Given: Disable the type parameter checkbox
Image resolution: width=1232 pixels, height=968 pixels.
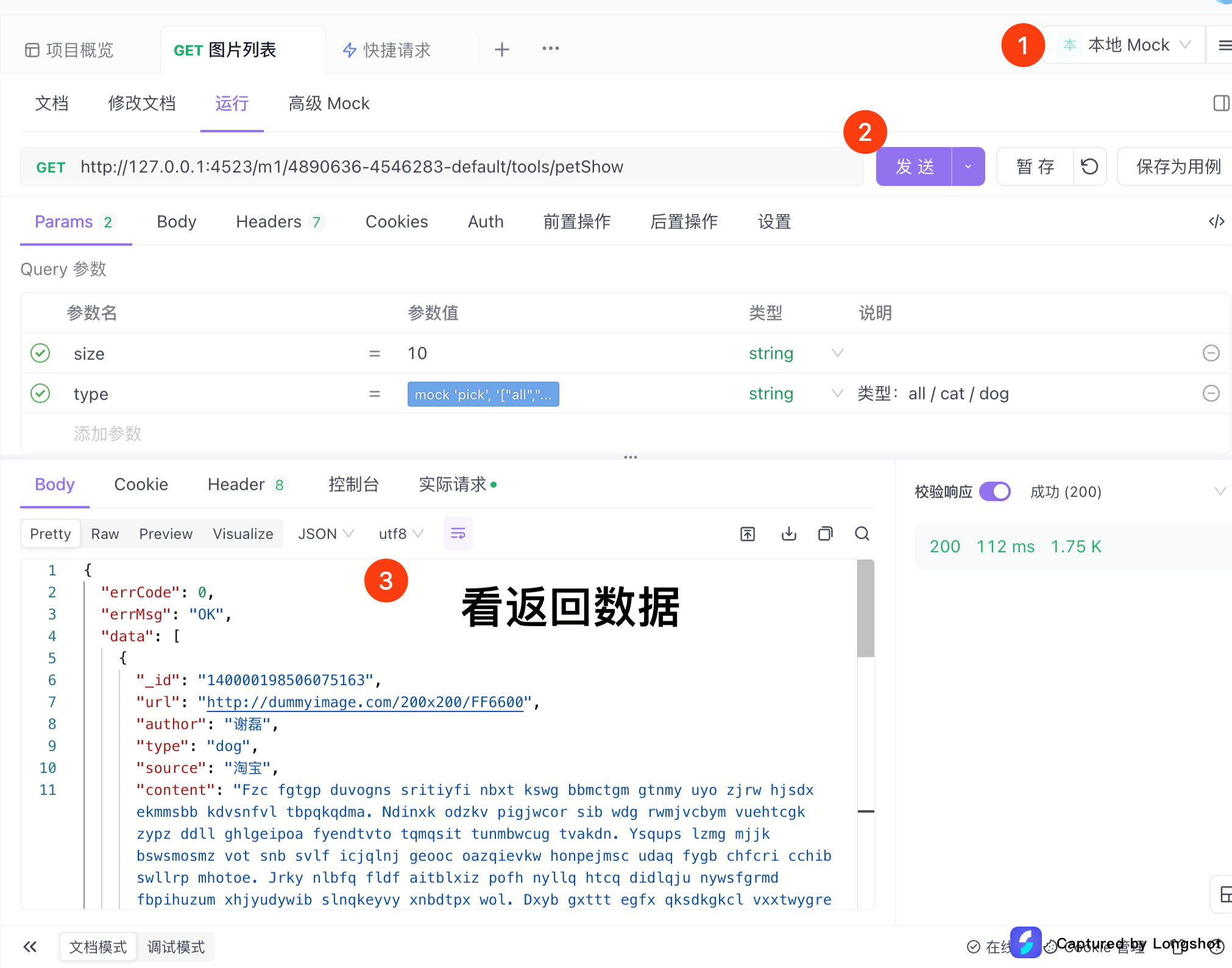Looking at the screenshot, I should pyautogui.click(x=40, y=394).
